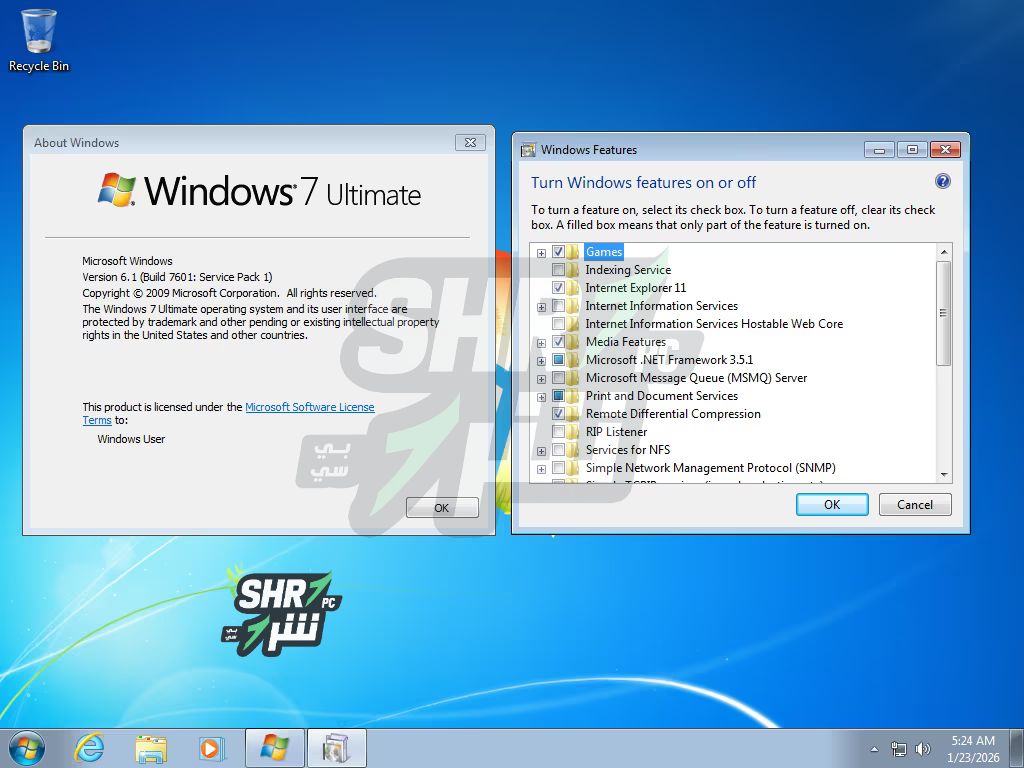Enable IIS Hostable Web Core checkbox
1024x768 pixels.
(x=558, y=323)
